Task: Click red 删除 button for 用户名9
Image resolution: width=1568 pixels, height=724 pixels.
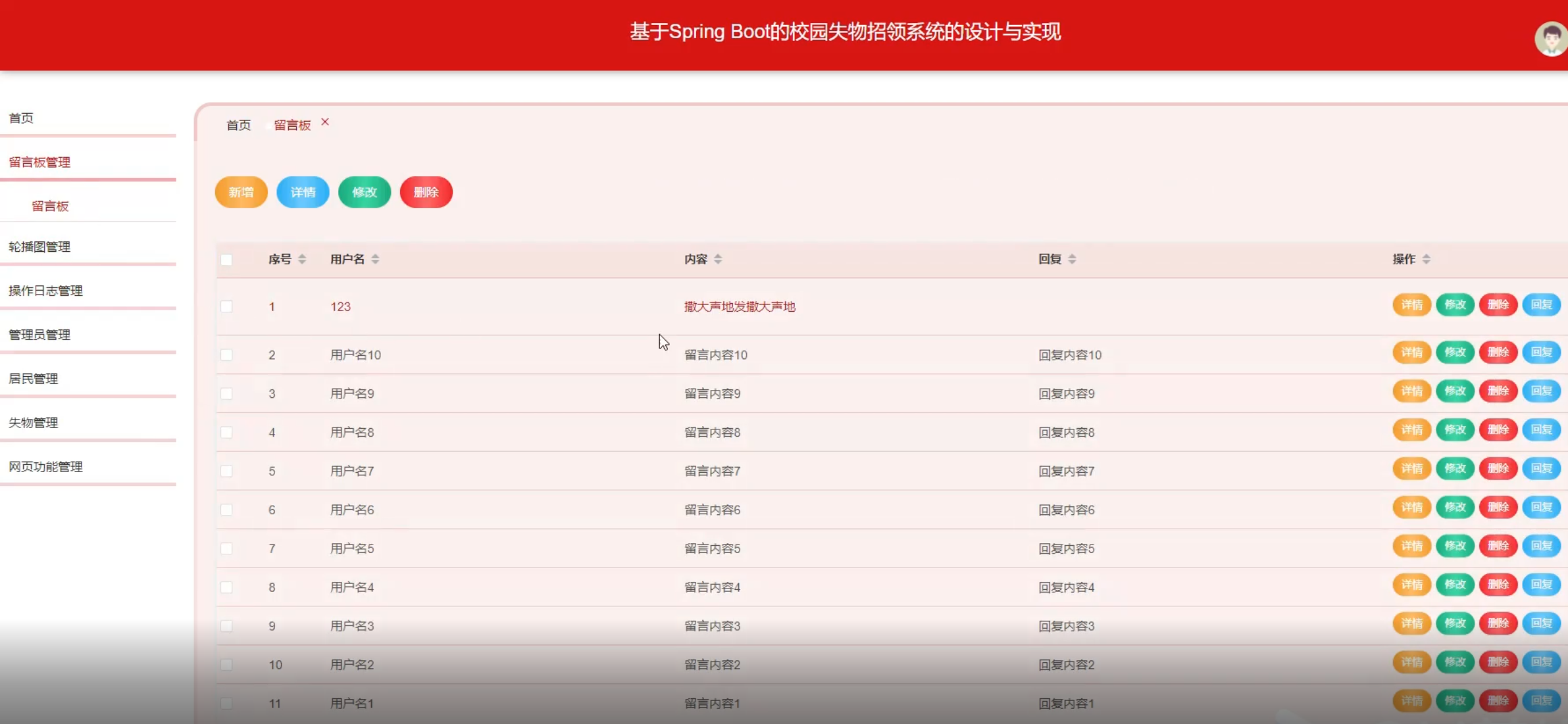Action: [x=1498, y=391]
